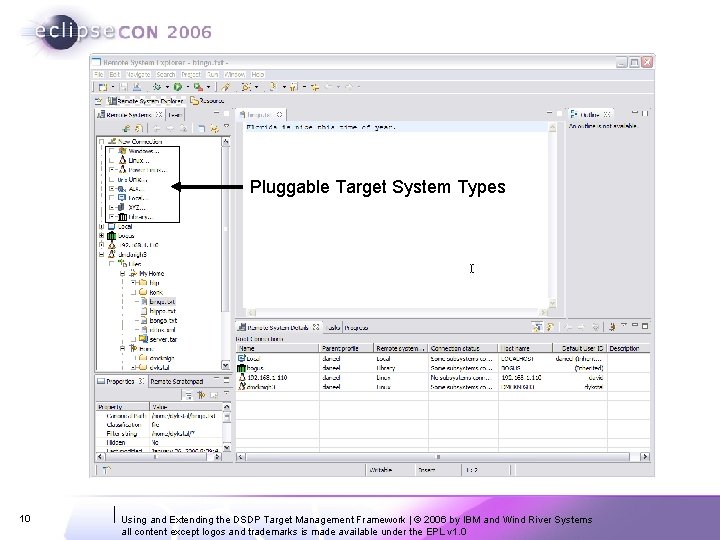Select Windows connection type entry
This screenshot has height=540, width=720.
(x=139, y=151)
